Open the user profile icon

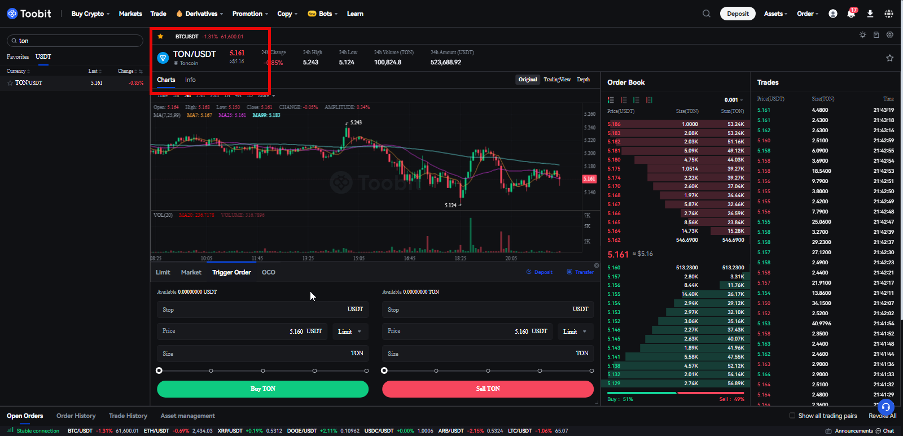[x=832, y=14]
